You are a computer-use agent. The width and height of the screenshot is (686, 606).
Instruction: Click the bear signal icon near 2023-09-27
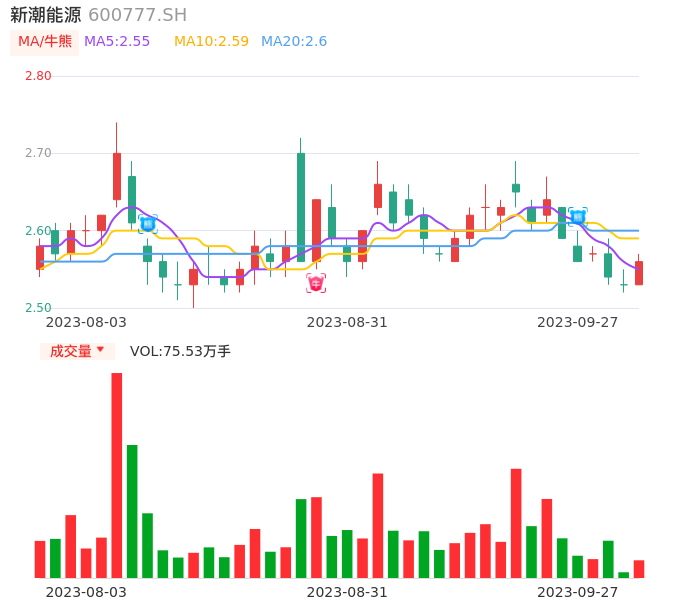[578, 217]
